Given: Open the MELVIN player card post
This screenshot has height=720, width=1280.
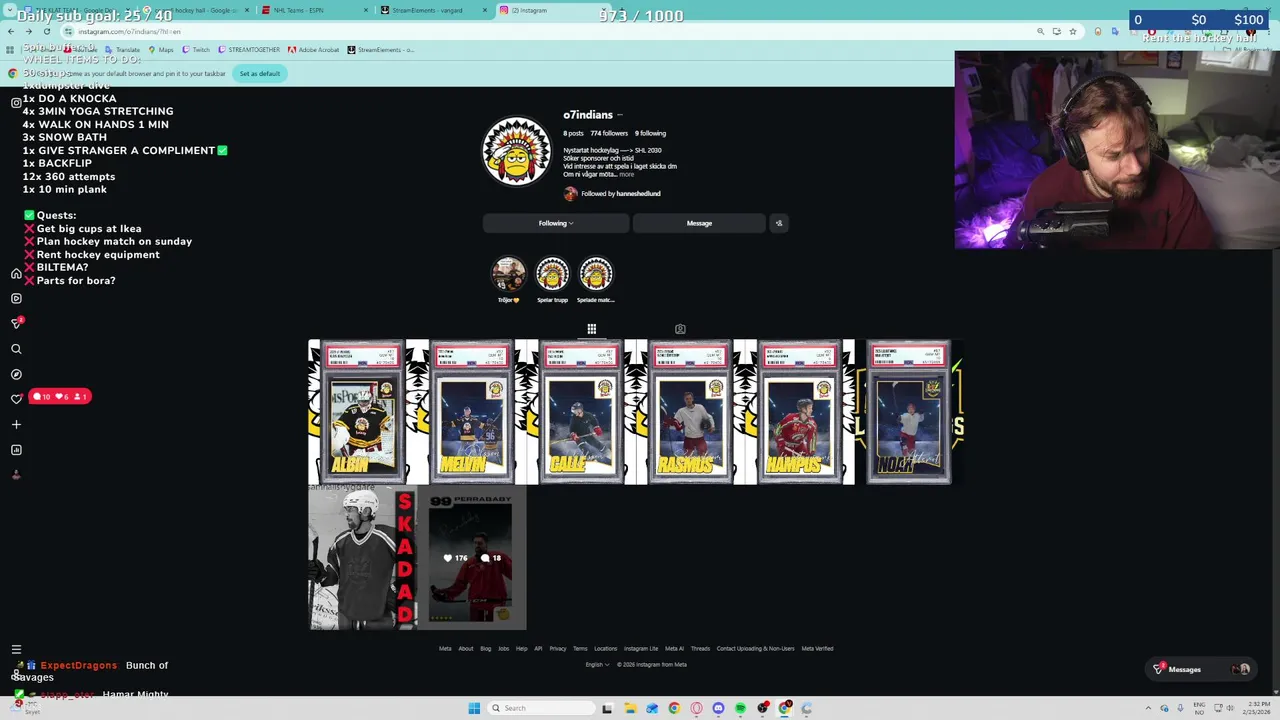Looking at the screenshot, I should (472, 412).
